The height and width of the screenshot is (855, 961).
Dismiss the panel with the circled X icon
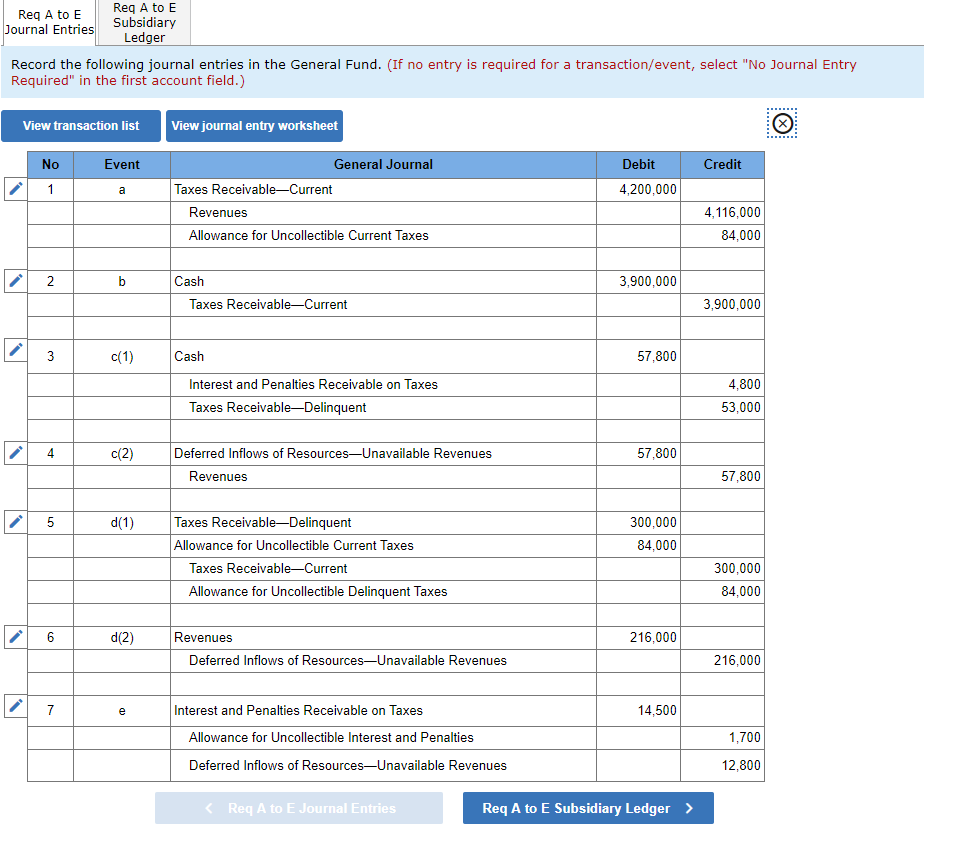782,123
